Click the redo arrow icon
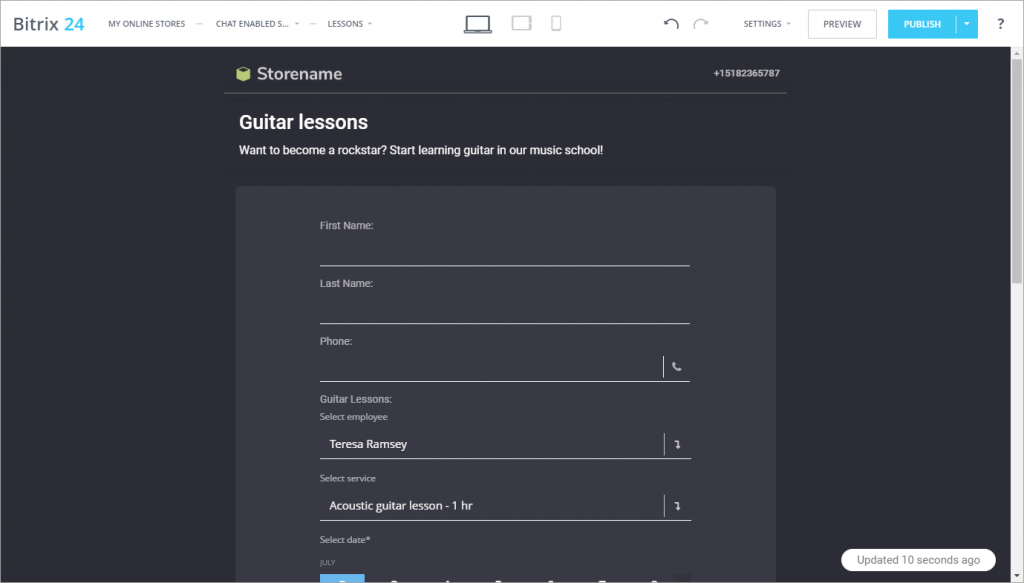1024x583 pixels. [x=701, y=24]
